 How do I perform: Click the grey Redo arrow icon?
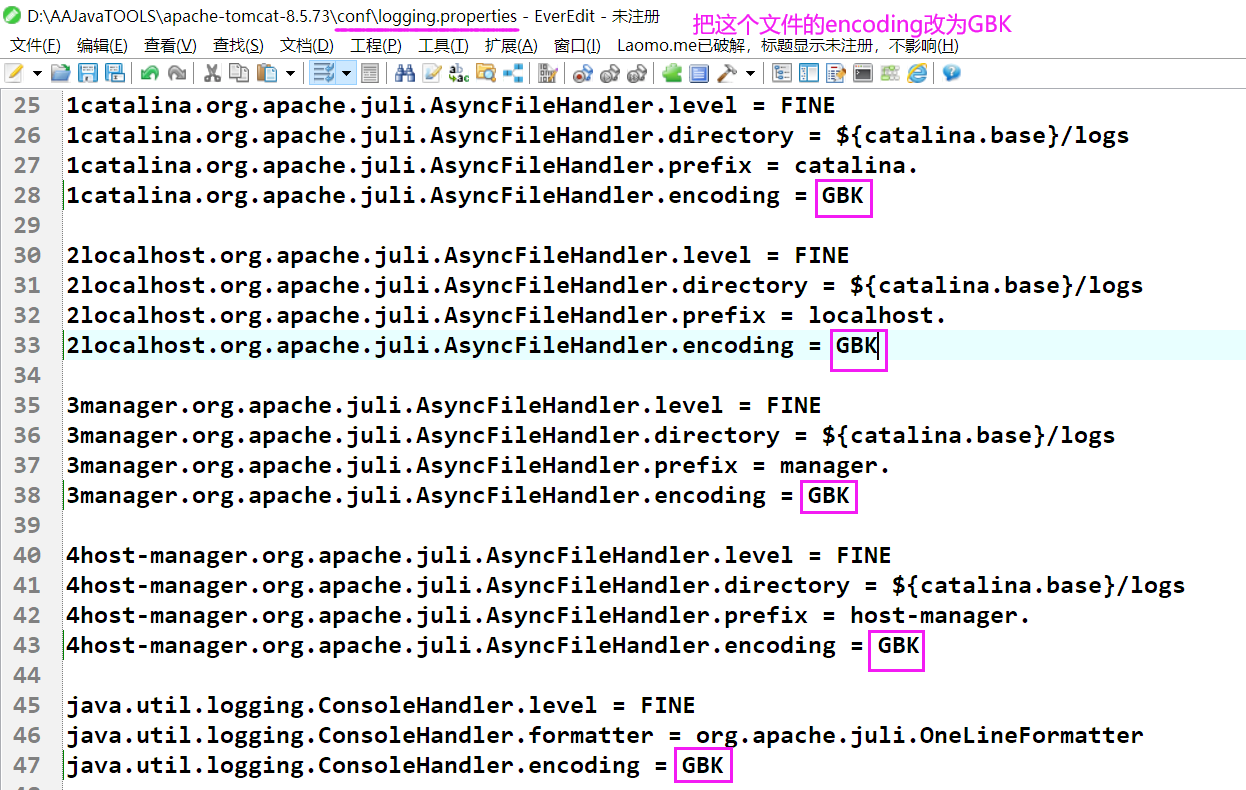pos(177,73)
